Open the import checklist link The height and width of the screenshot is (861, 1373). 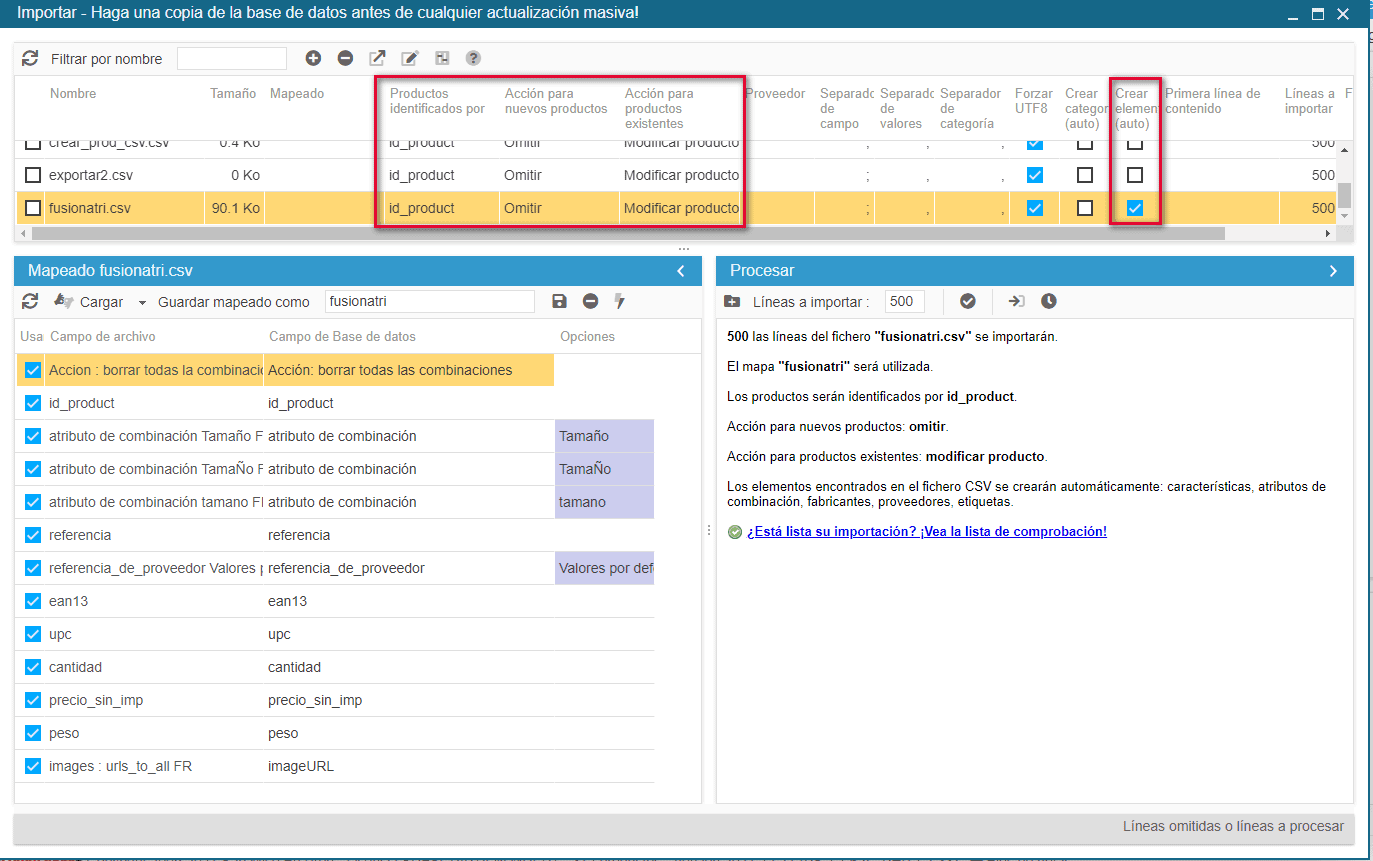pos(926,531)
